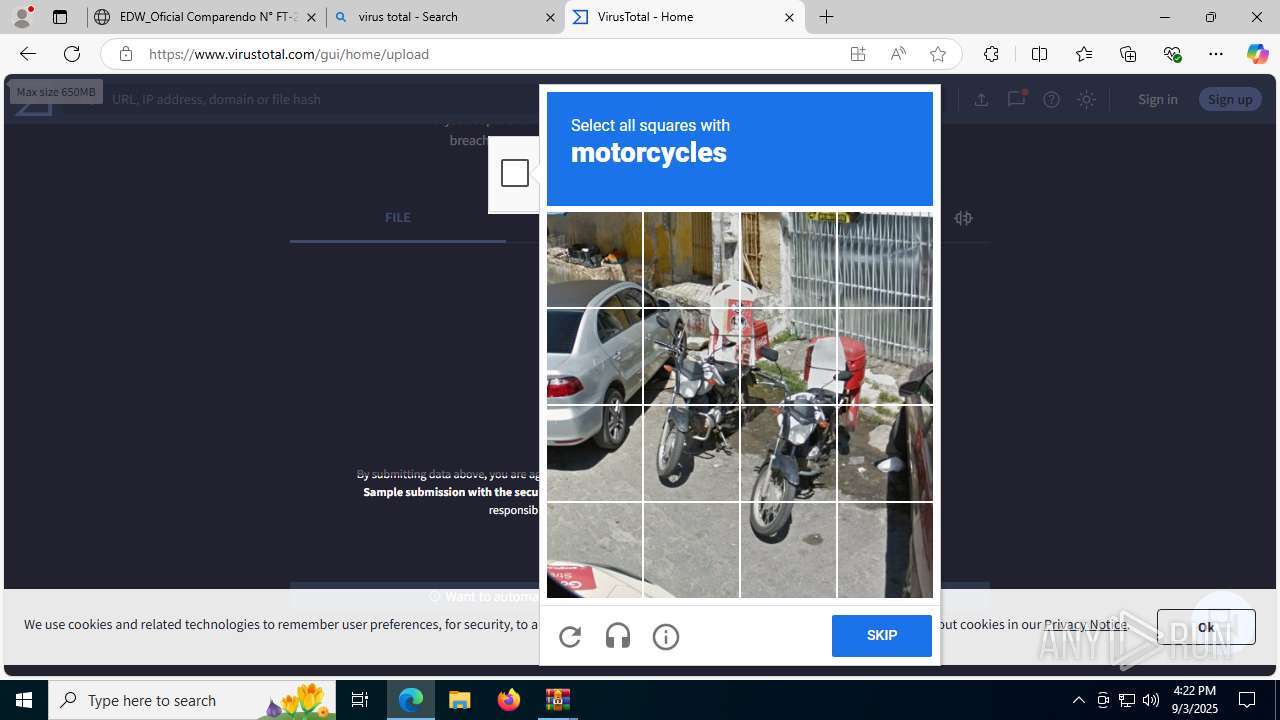Toggle split screen view

point(1039,54)
